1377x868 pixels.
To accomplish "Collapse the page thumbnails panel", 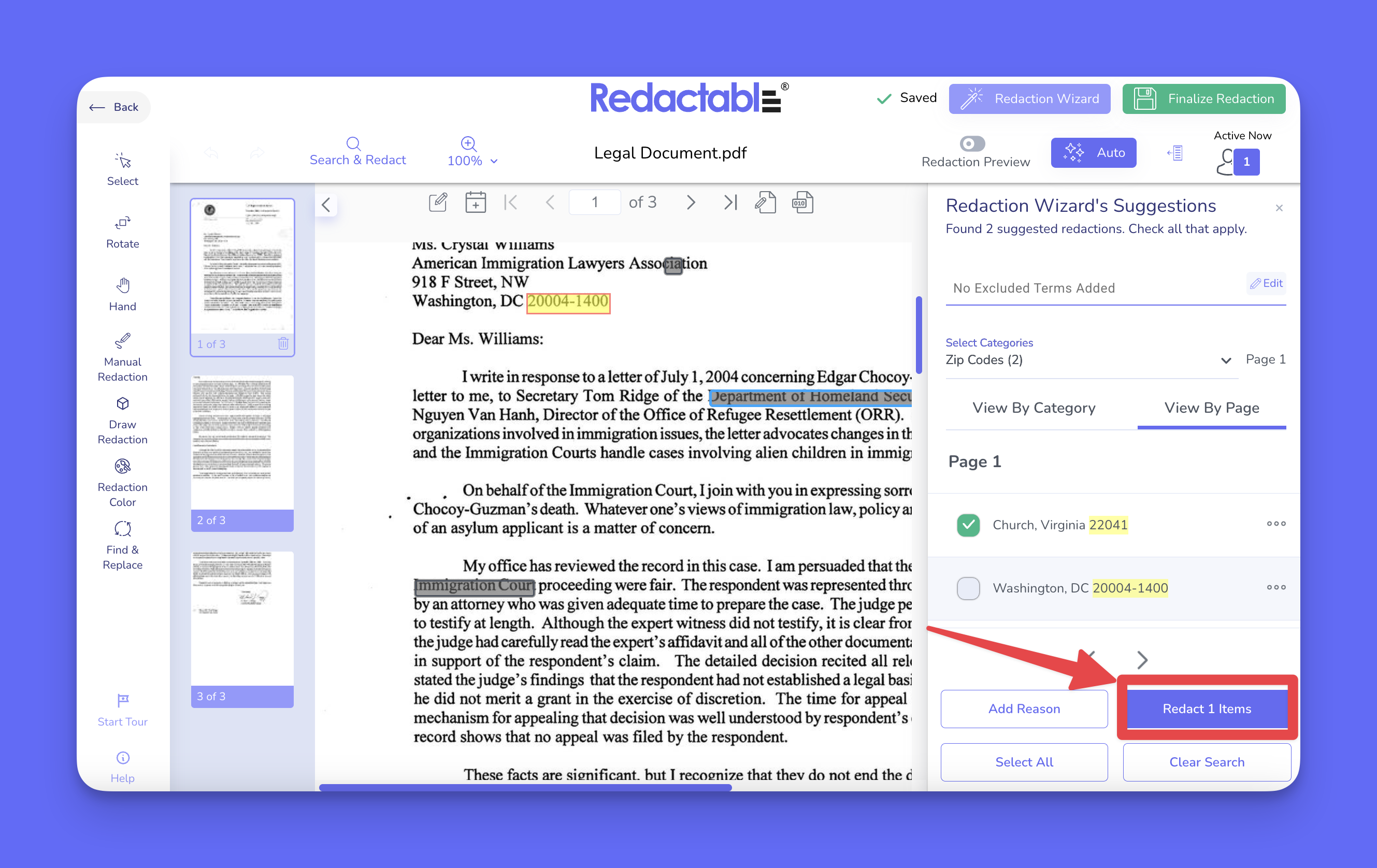I will (326, 205).
